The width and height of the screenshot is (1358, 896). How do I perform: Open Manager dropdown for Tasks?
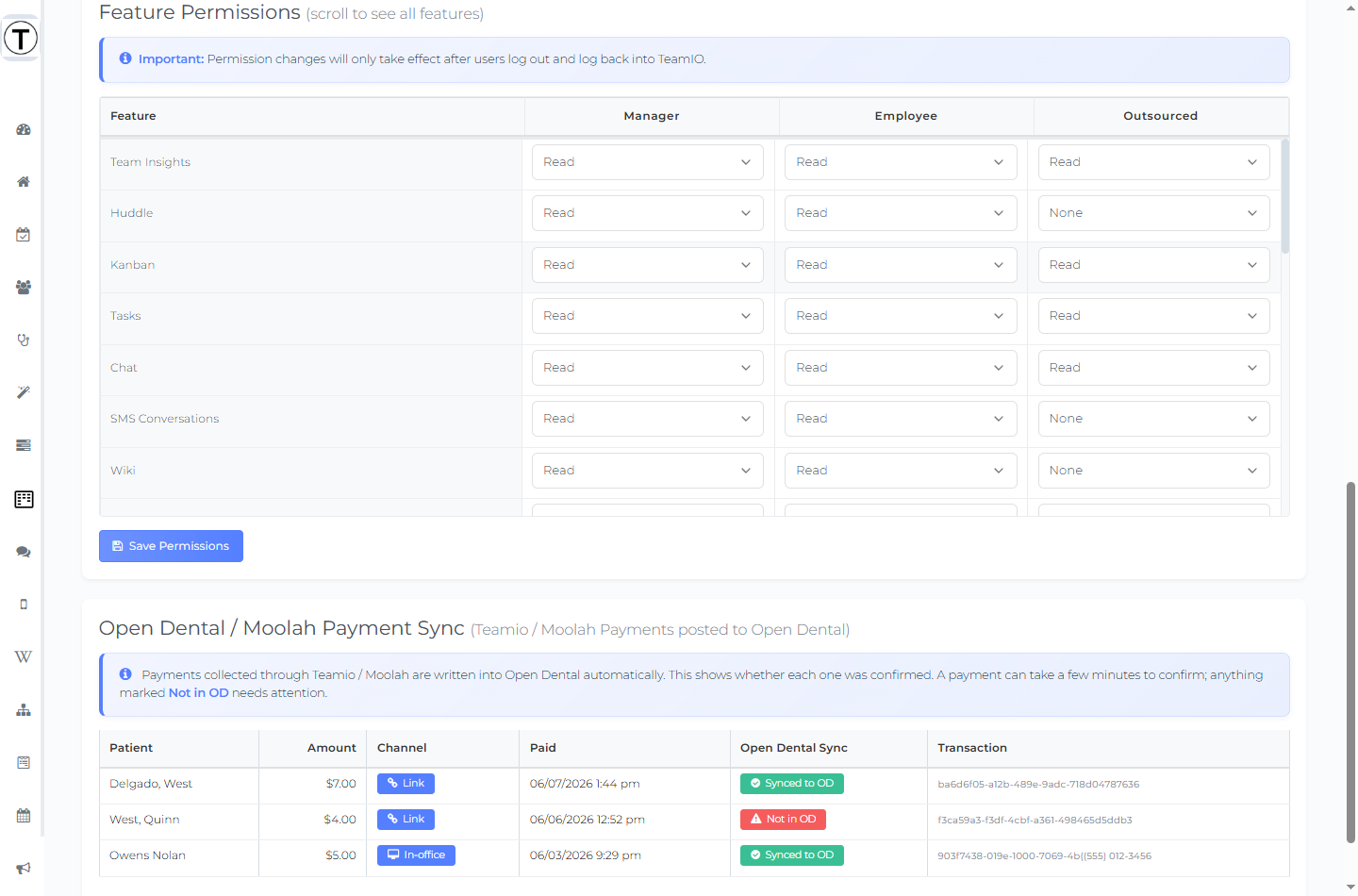coord(648,316)
